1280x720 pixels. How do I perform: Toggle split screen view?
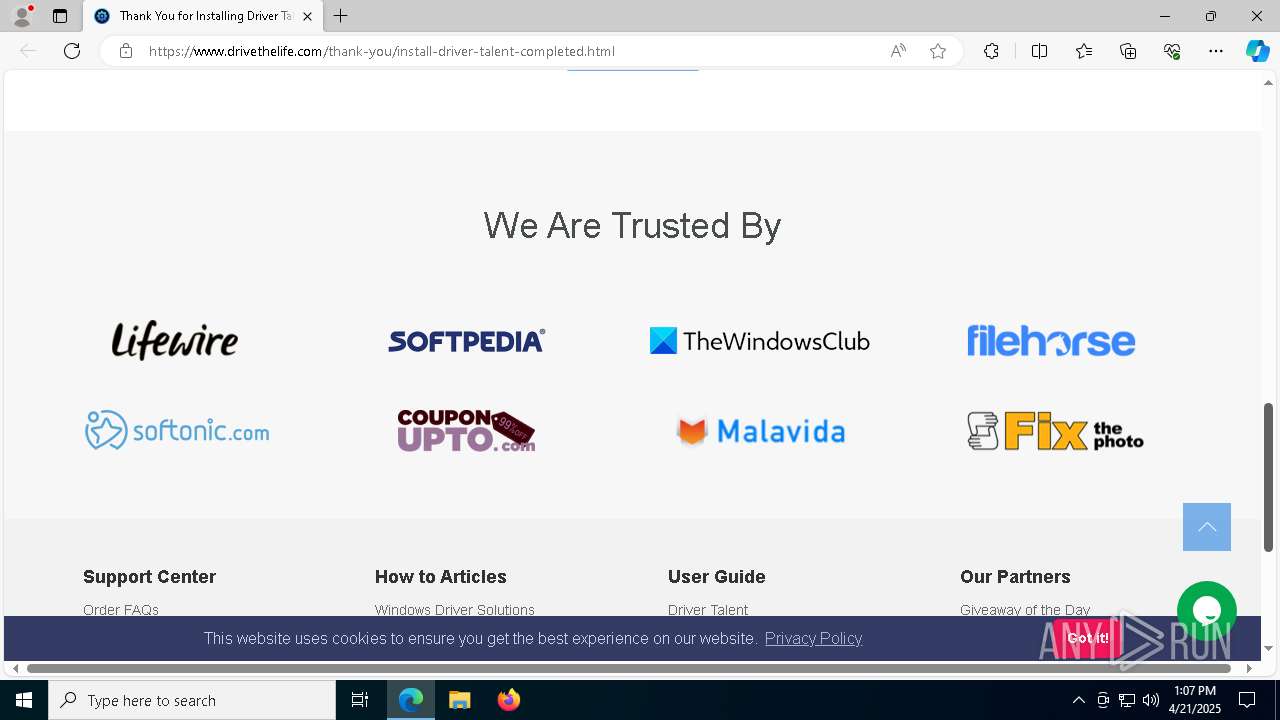pyautogui.click(x=1039, y=51)
